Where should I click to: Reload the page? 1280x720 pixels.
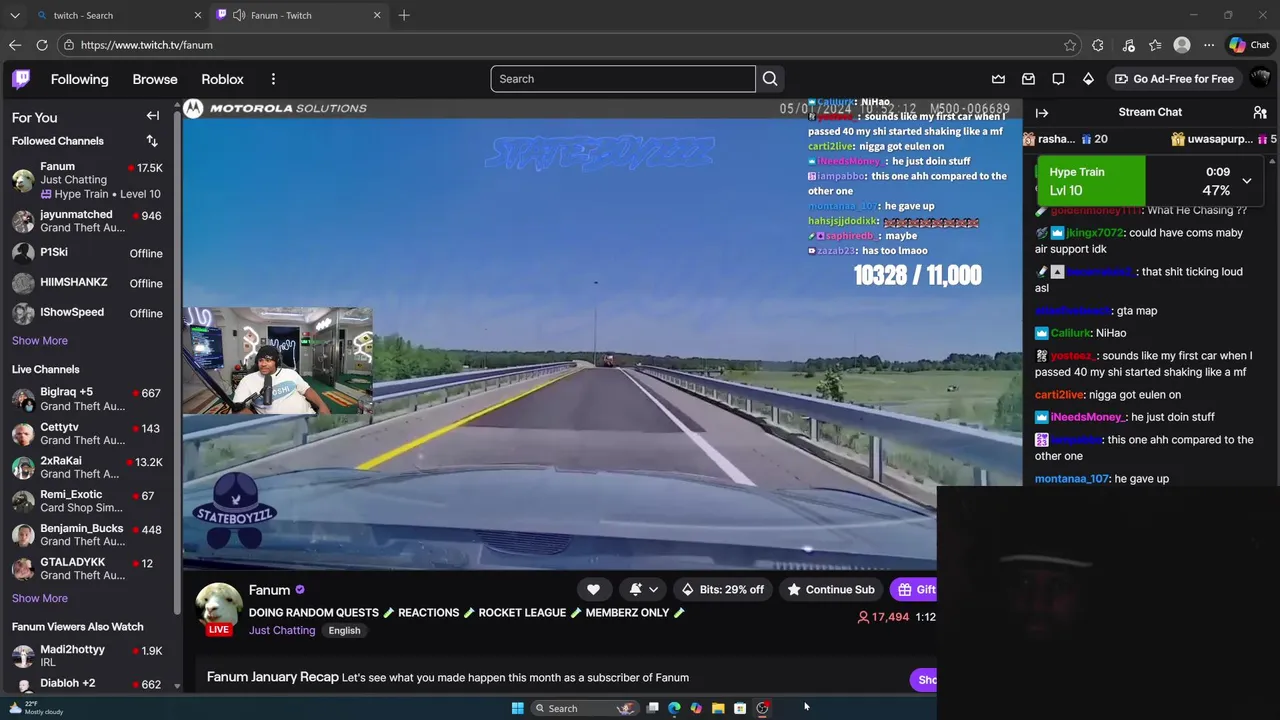pos(42,45)
